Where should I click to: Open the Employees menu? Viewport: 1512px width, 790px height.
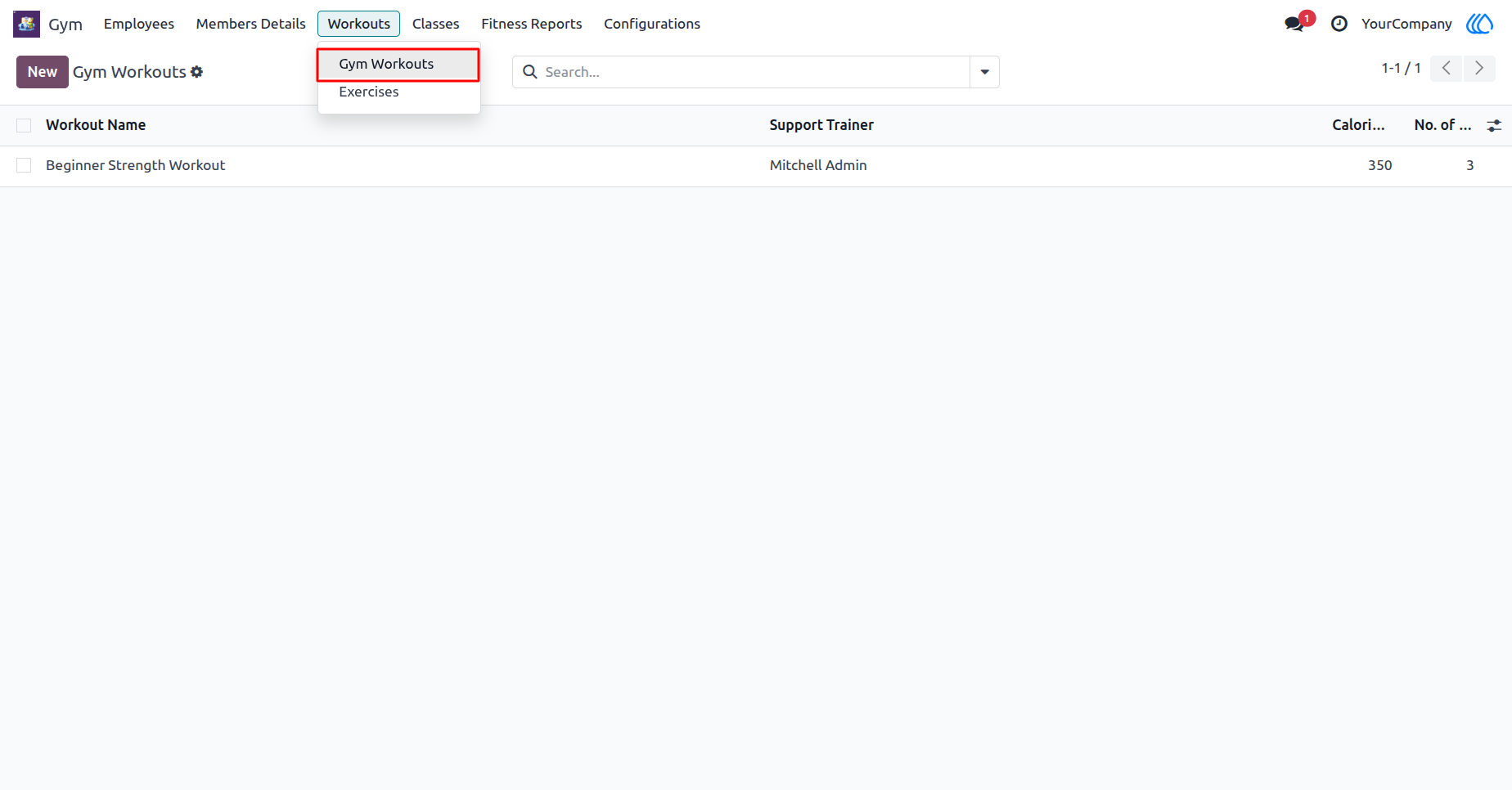pyautogui.click(x=139, y=24)
